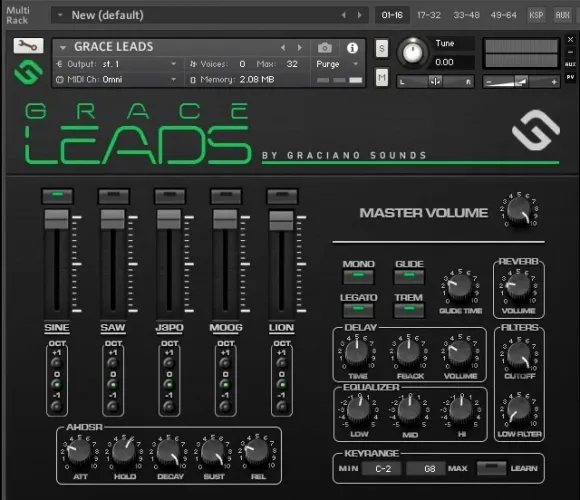
Task: Click the LION volume fader handle
Action: [281, 220]
